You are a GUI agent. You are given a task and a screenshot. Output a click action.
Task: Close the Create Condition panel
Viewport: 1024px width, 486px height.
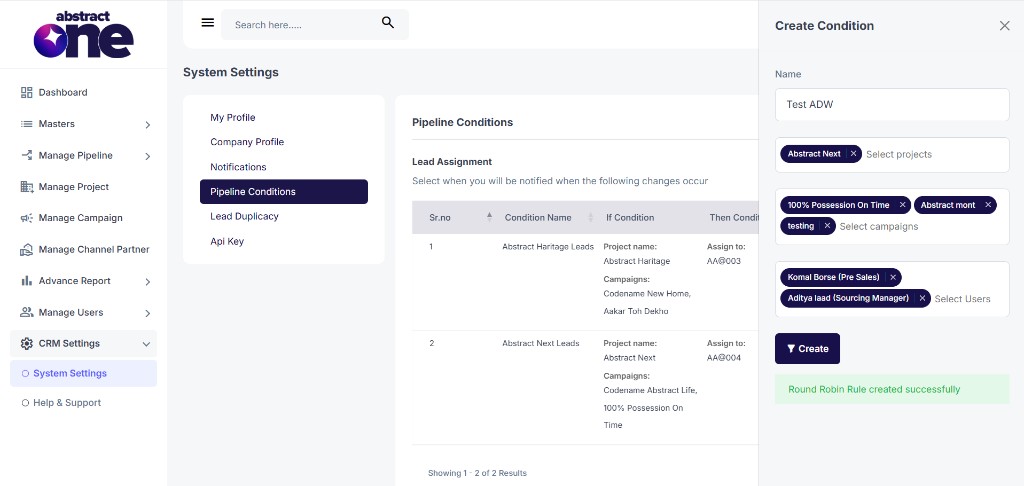(x=1004, y=25)
